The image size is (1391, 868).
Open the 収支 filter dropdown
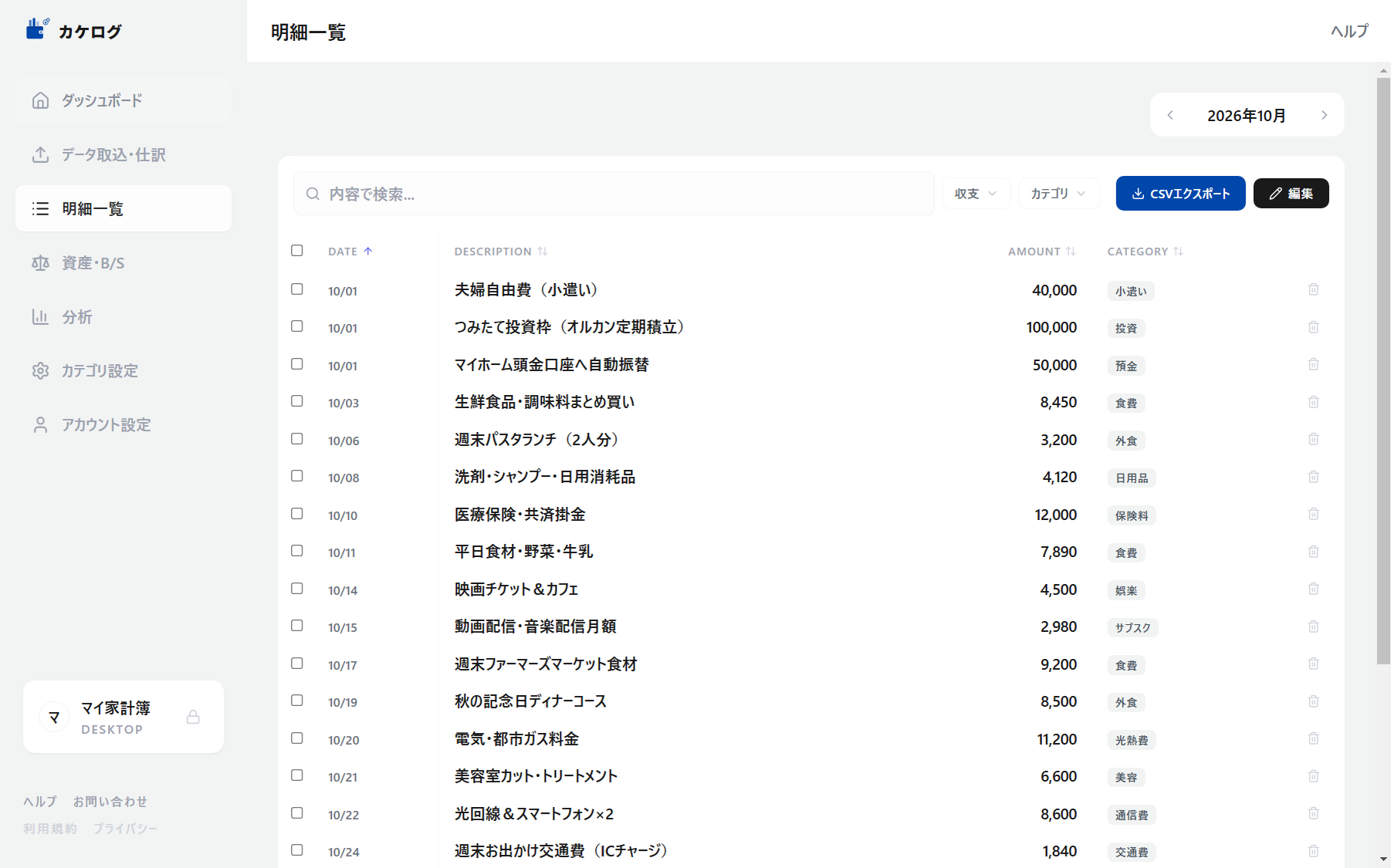pyautogui.click(x=976, y=194)
